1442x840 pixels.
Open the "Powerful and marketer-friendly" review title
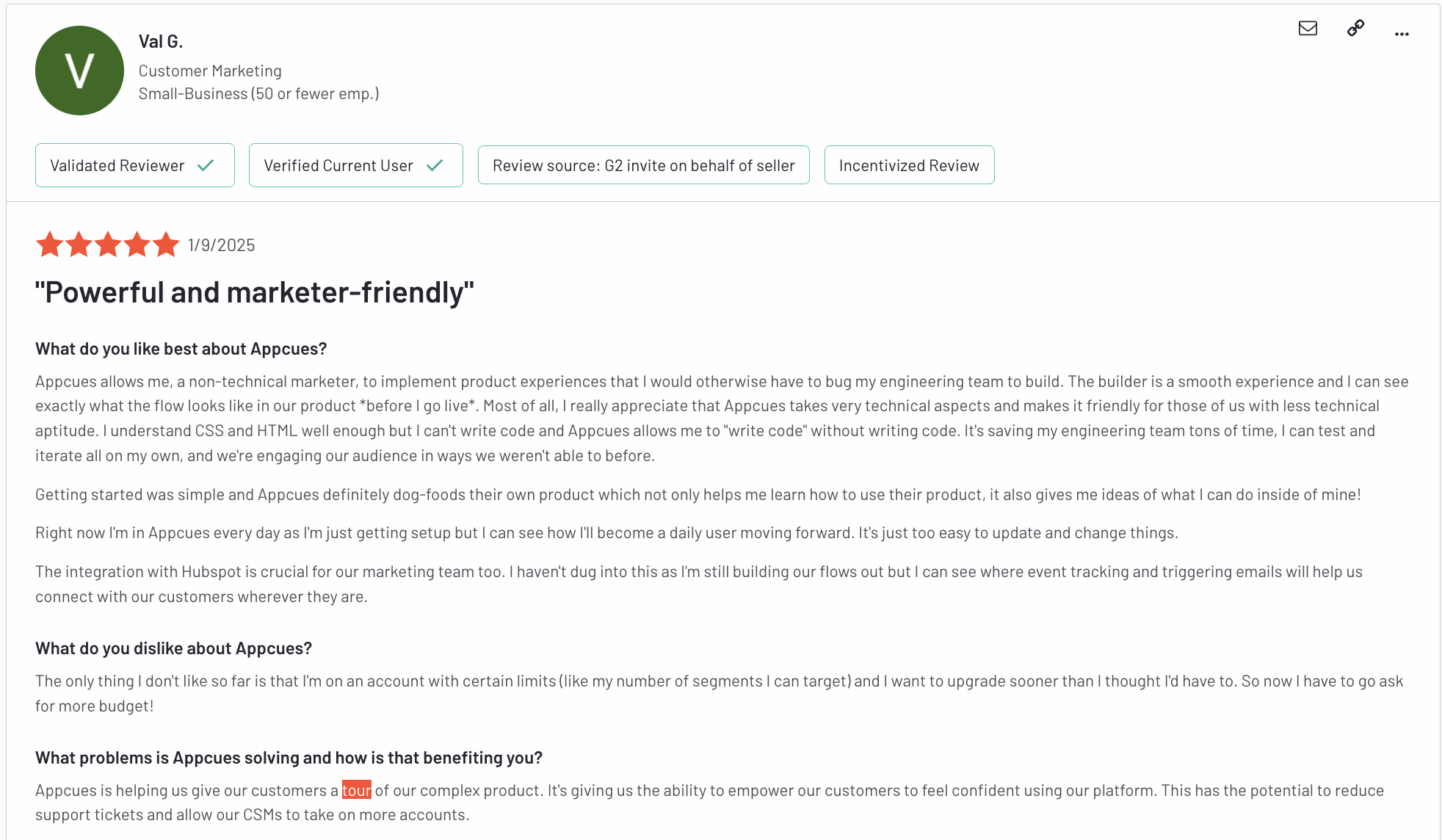(x=254, y=292)
